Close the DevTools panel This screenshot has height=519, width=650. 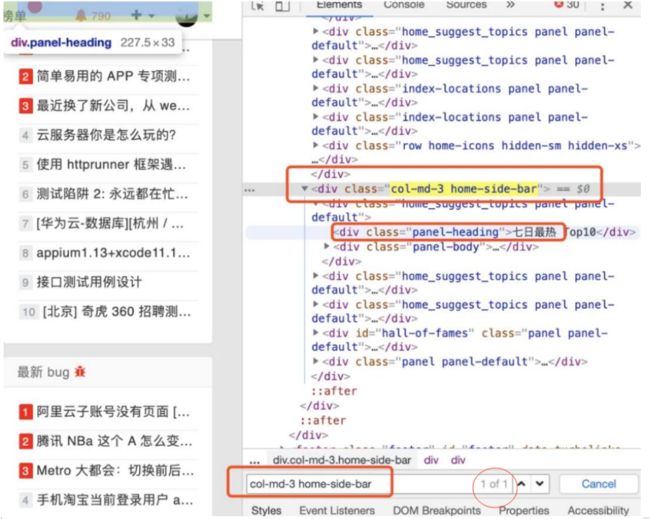click(x=628, y=5)
